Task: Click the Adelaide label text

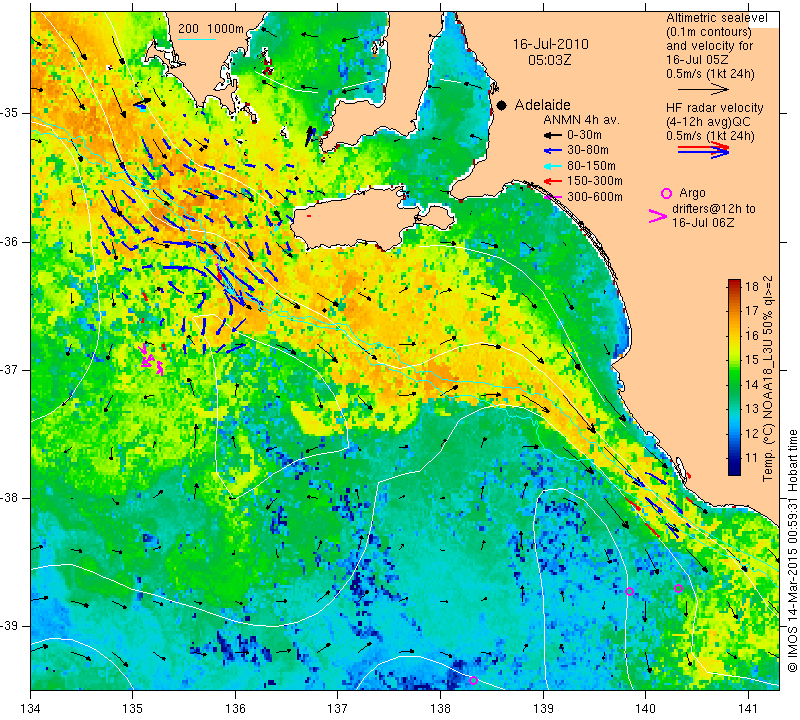Action: pos(542,105)
